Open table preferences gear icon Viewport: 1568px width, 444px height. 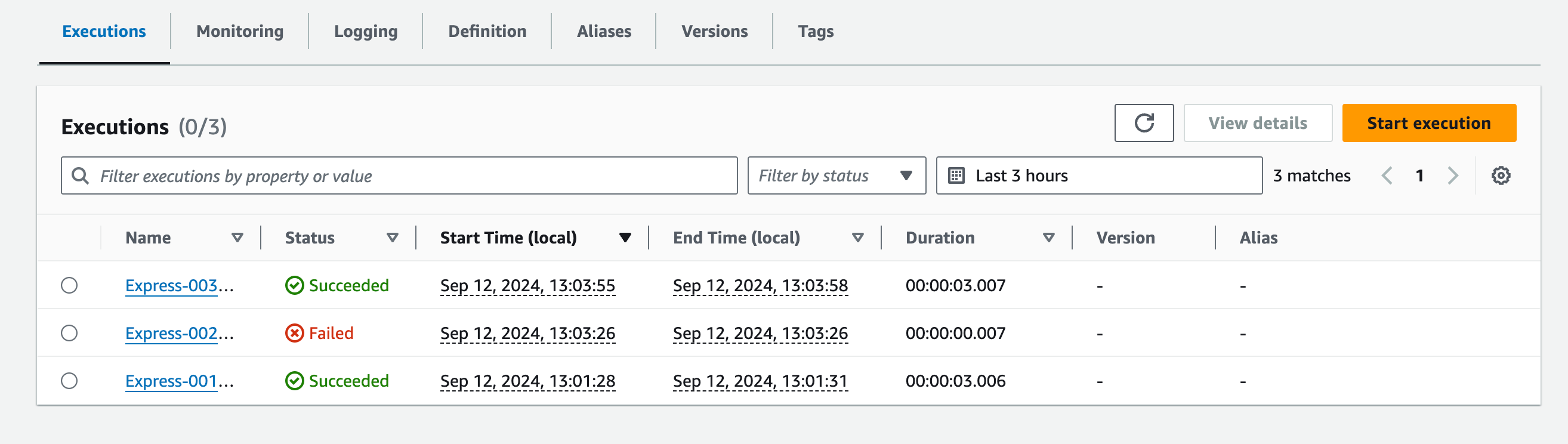[1500, 176]
